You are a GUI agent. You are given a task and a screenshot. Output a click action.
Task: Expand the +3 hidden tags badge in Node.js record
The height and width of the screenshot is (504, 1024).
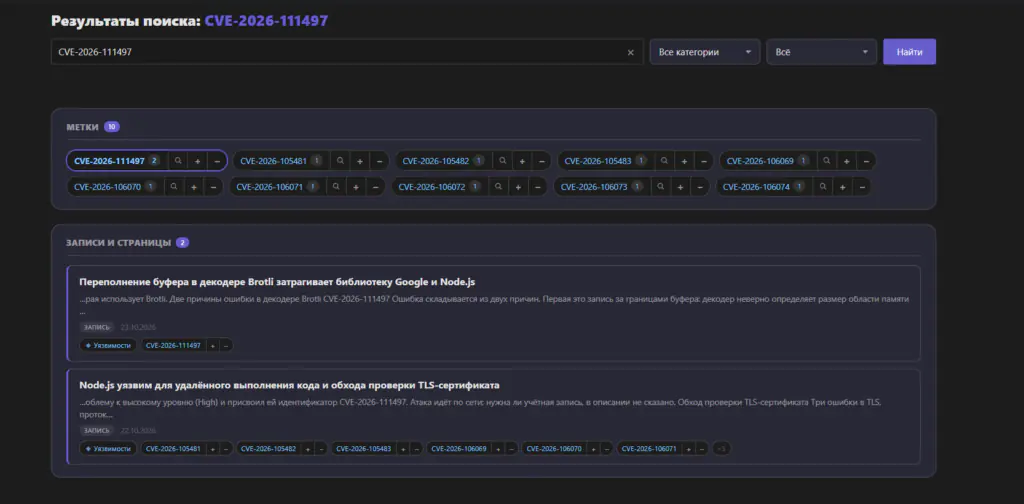pyautogui.click(x=722, y=449)
